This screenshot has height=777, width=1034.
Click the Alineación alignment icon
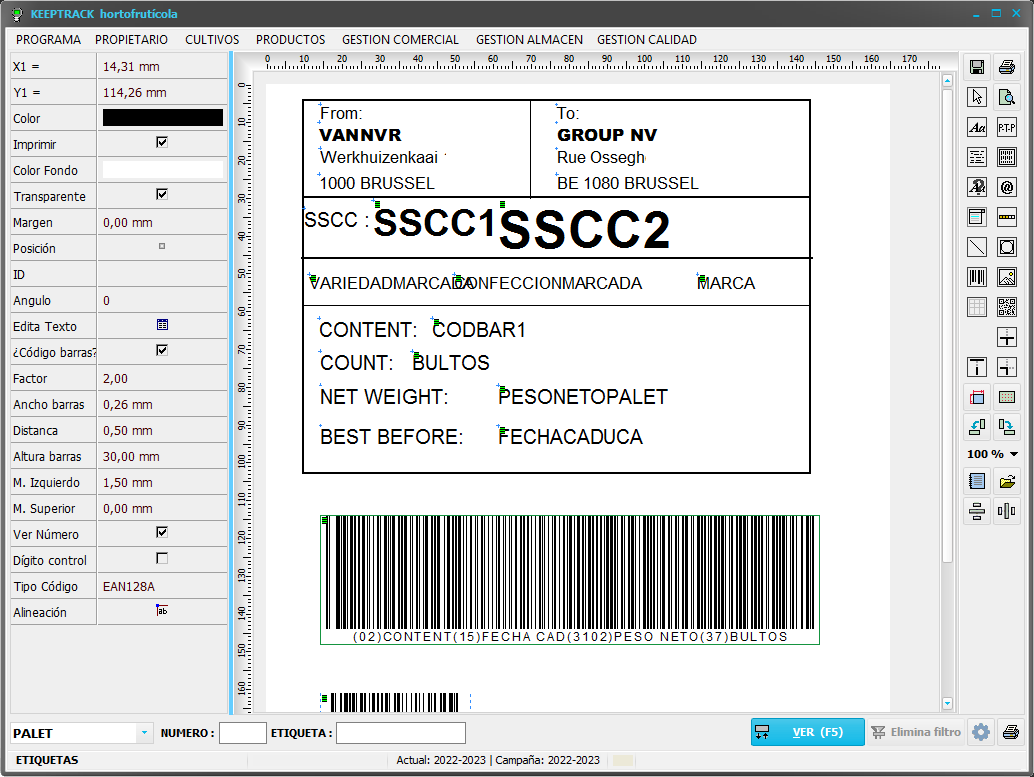click(x=162, y=610)
